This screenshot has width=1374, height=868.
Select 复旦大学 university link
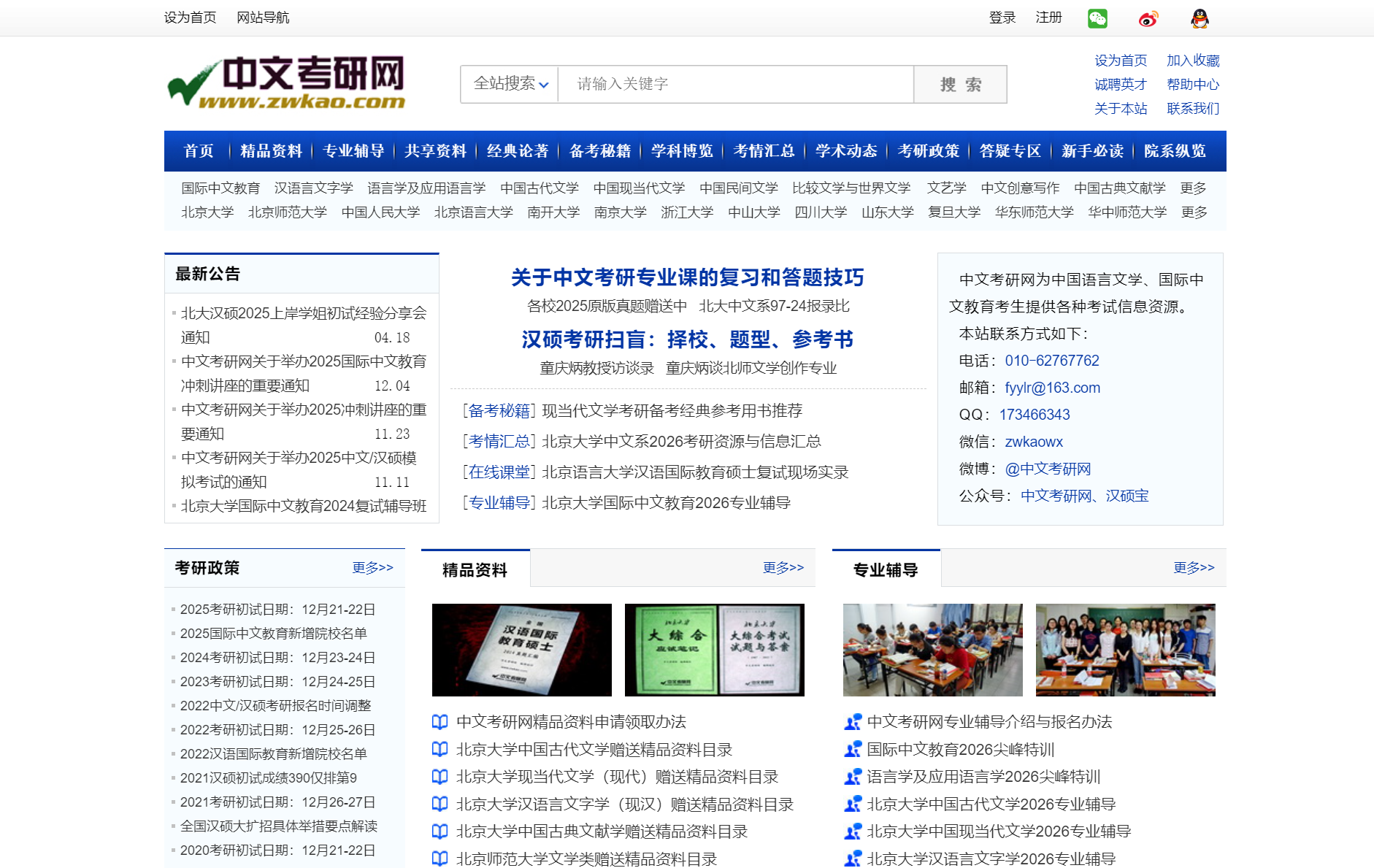[953, 212]
